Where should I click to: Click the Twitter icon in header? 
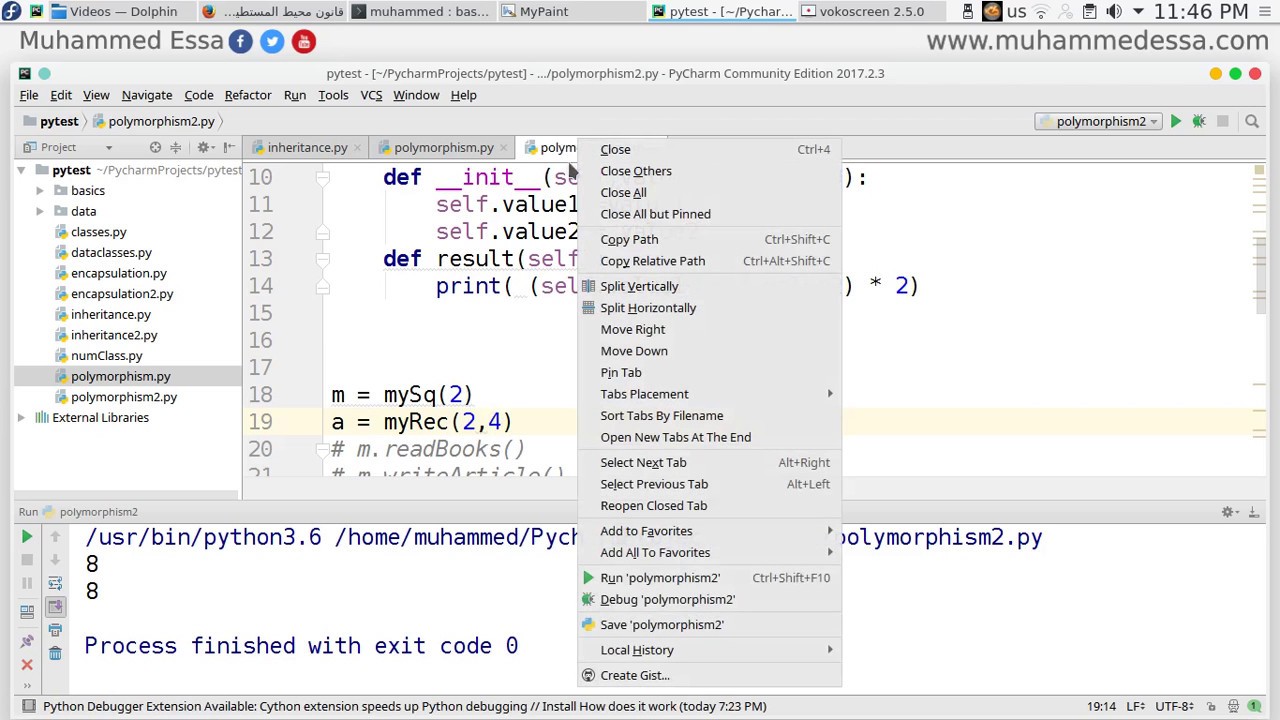click(272, 41)
